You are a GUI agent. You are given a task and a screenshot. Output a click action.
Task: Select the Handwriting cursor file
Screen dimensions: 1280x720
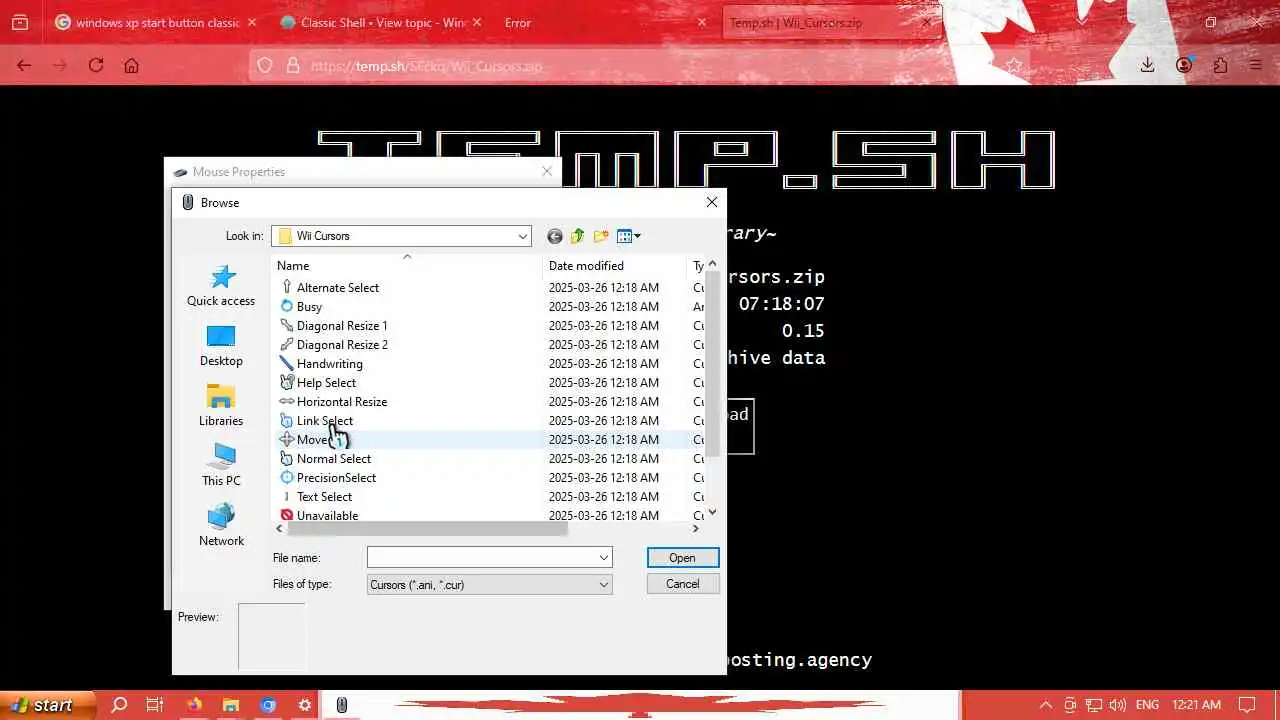tap(329, 364)
